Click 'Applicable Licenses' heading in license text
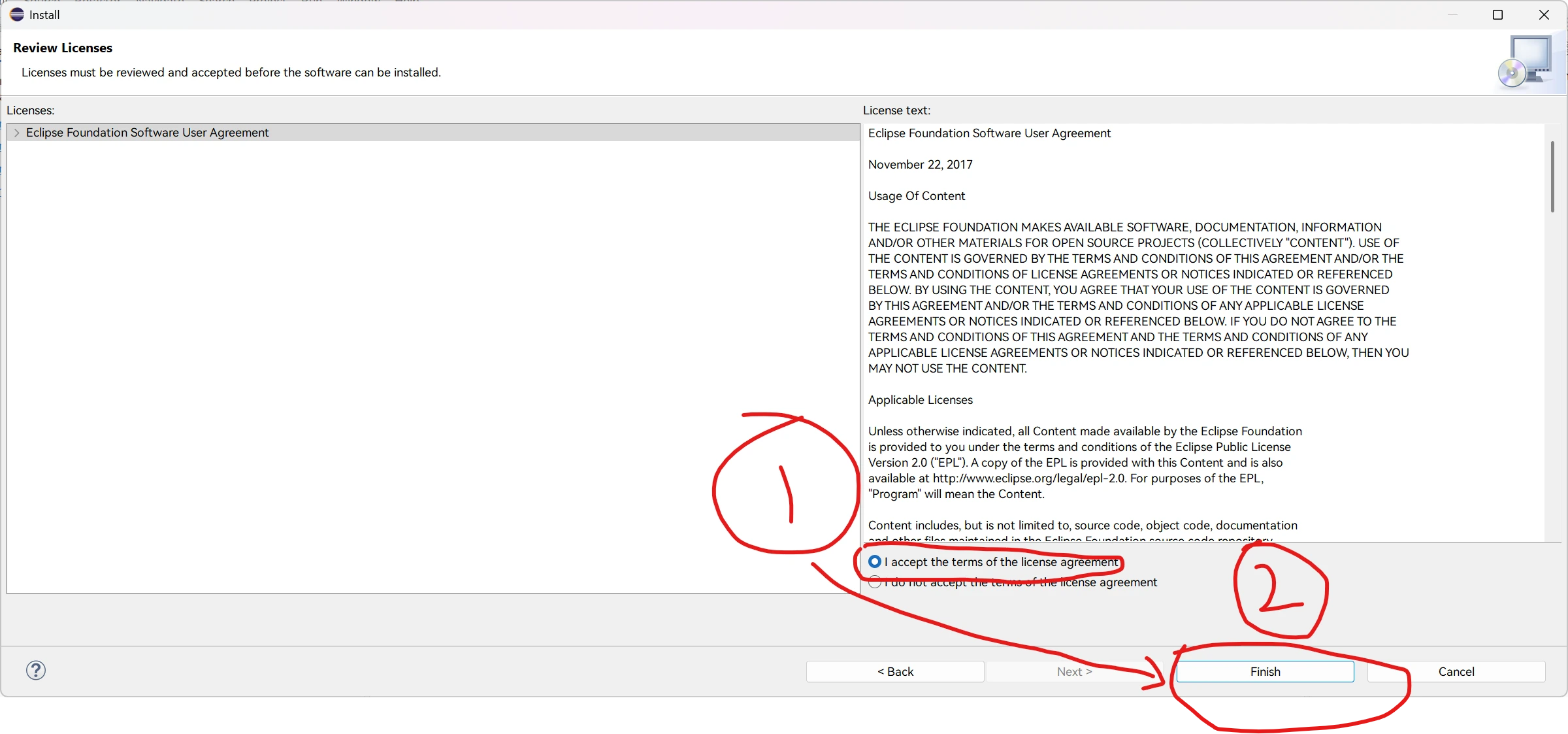The image size is (1568, 734). click(x=920, y=400)
